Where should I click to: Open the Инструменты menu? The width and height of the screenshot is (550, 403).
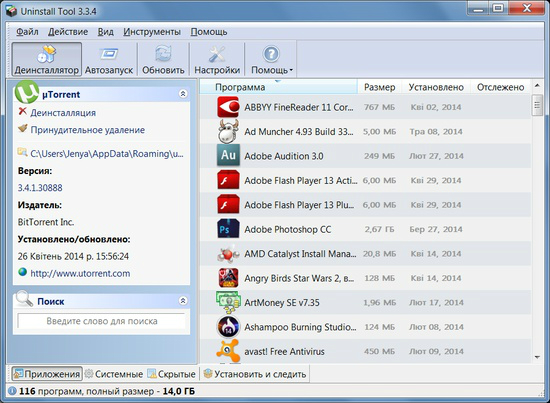pyautogui.click(x=152, y=32)
